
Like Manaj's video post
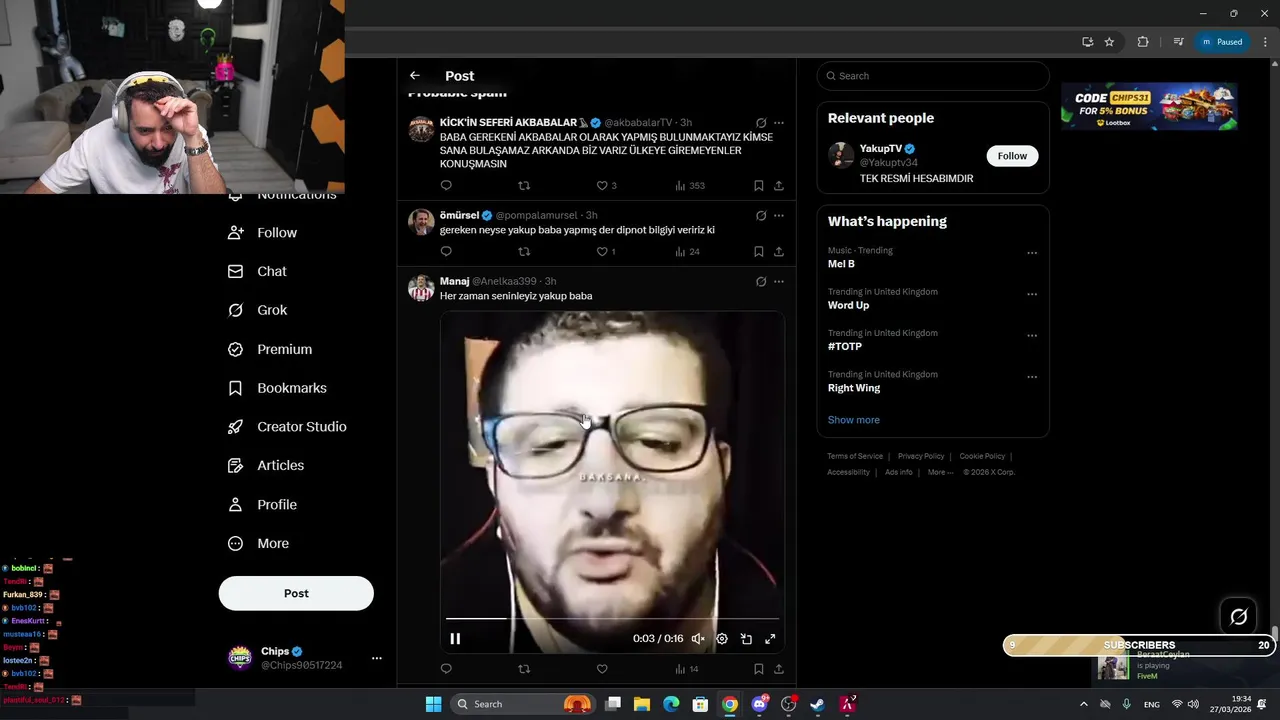tap(602, 668)
